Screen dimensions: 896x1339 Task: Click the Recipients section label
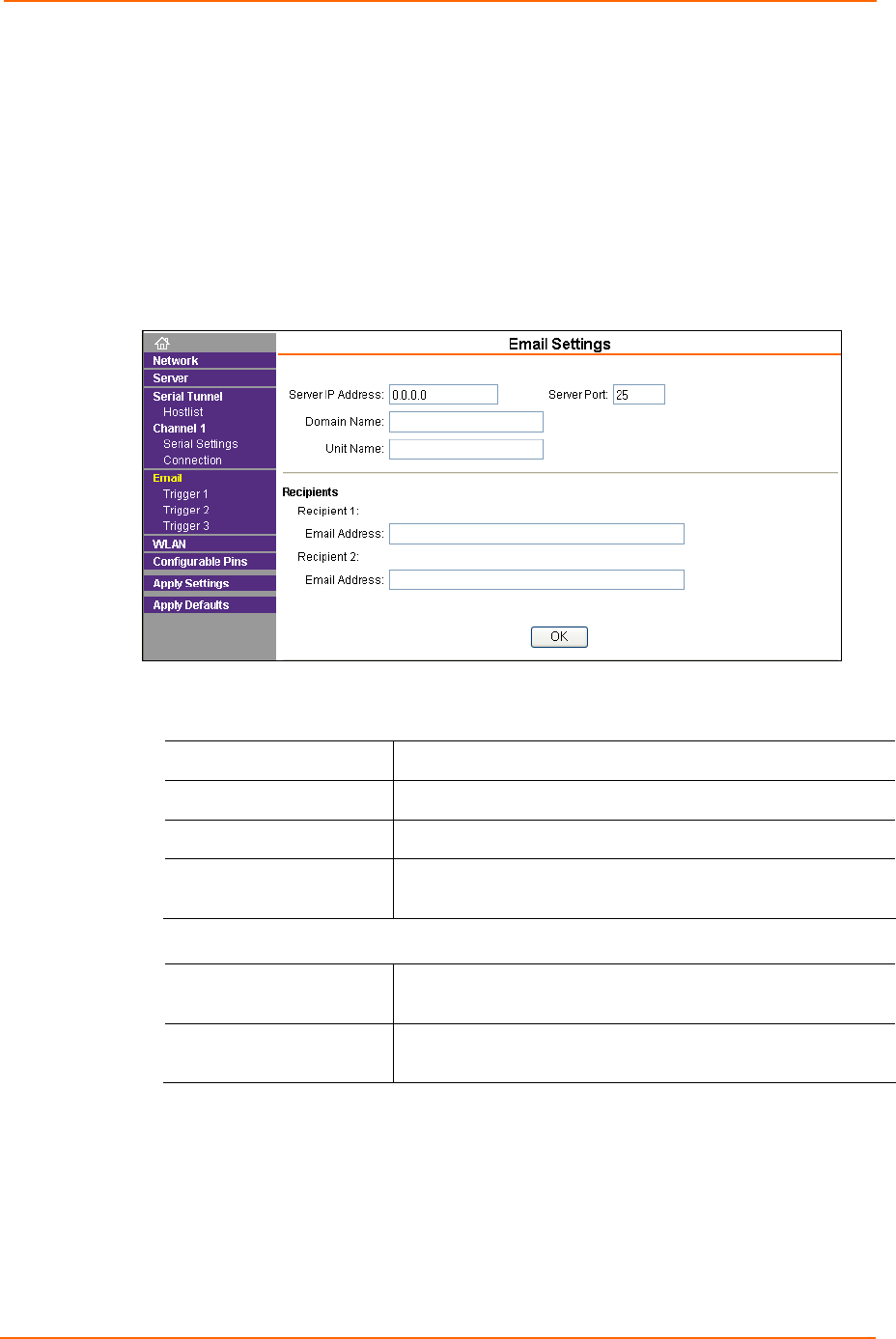tap(310, 492)
